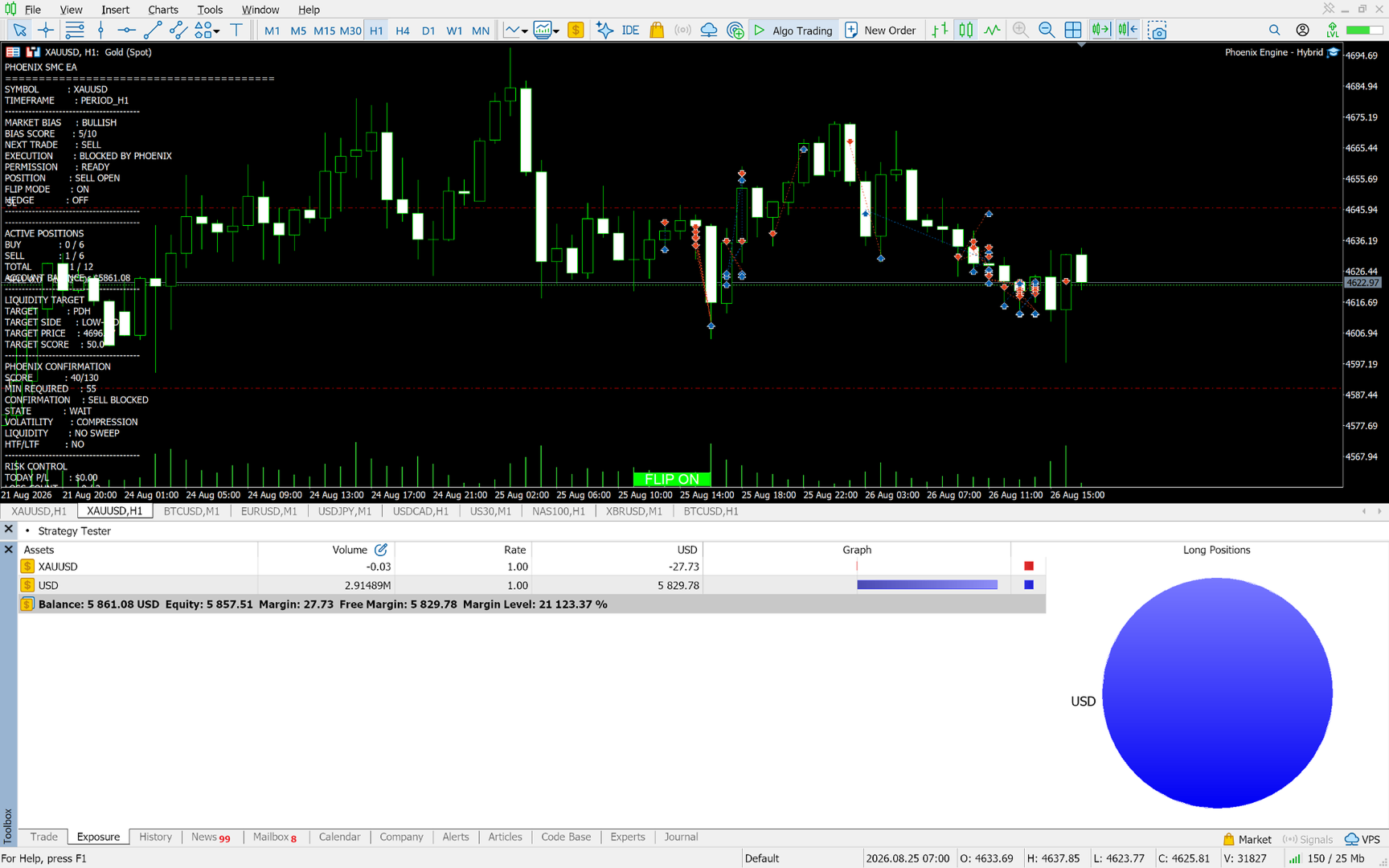The width and height of the screenshot is (1389, 868).
Task: Open the Market shopping bag icon
Action: 657,31
